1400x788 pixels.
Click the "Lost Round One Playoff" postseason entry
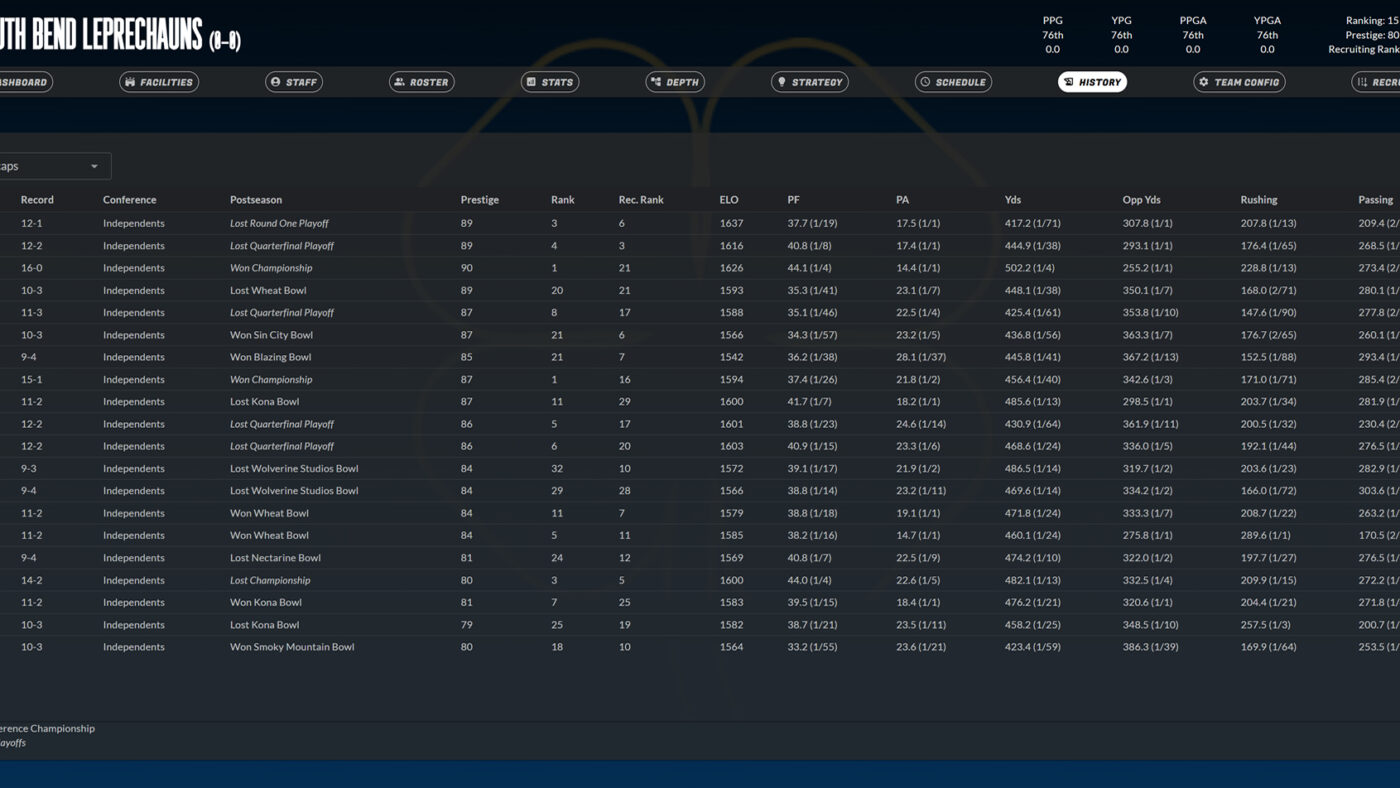point(279,224)
